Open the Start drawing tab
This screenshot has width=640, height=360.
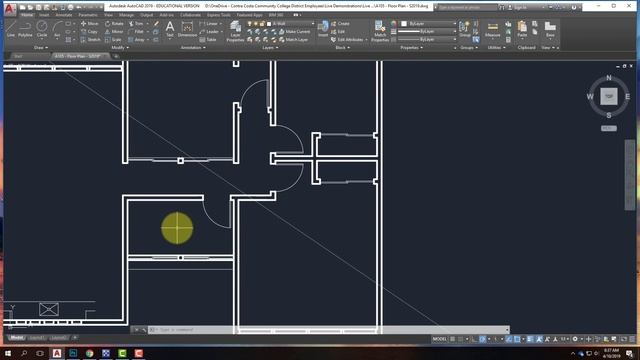pyautogui.click(x=18, y=56)
